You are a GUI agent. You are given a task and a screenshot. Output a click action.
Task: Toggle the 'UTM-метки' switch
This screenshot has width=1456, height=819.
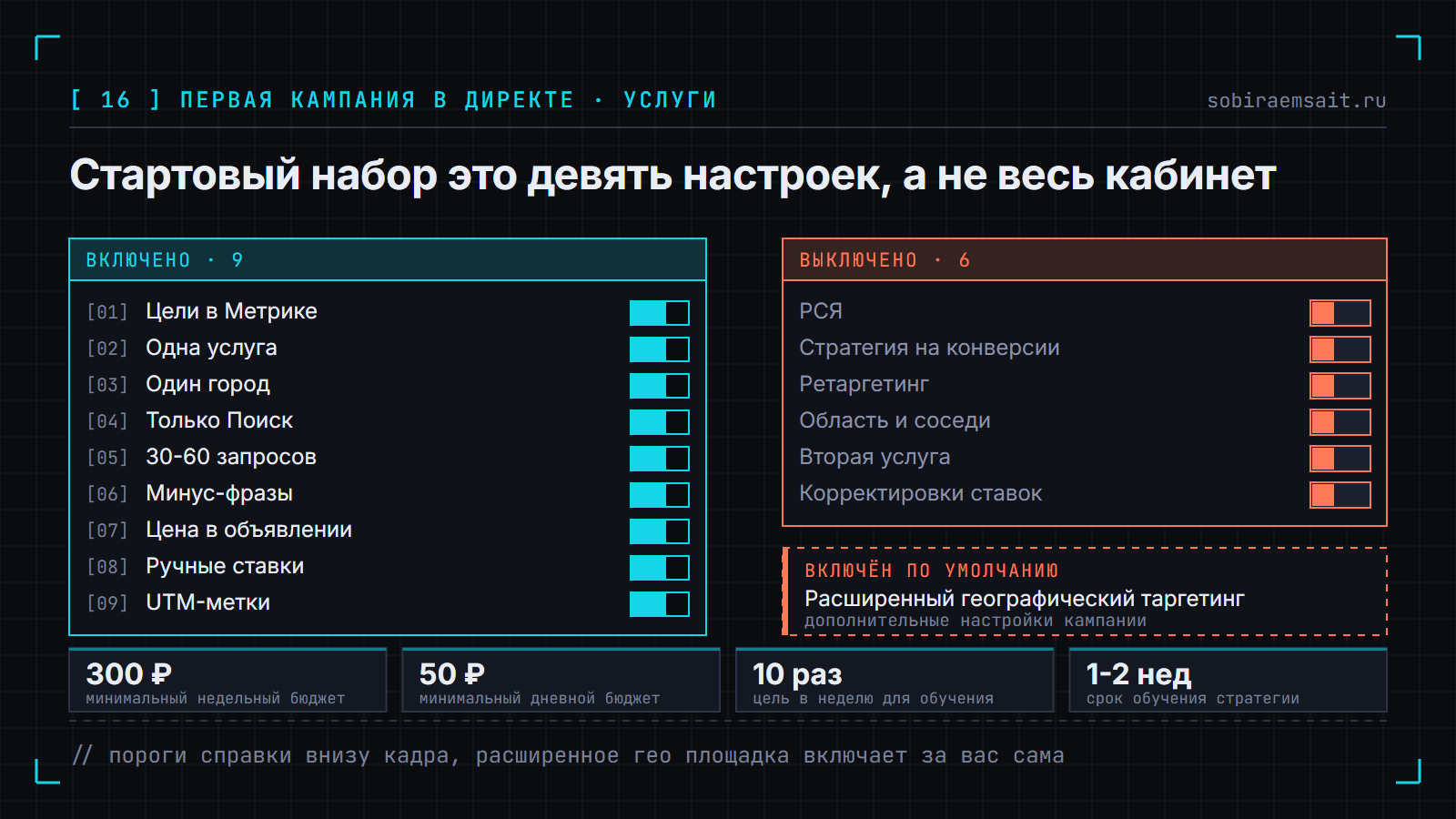(x=660, y=604)
